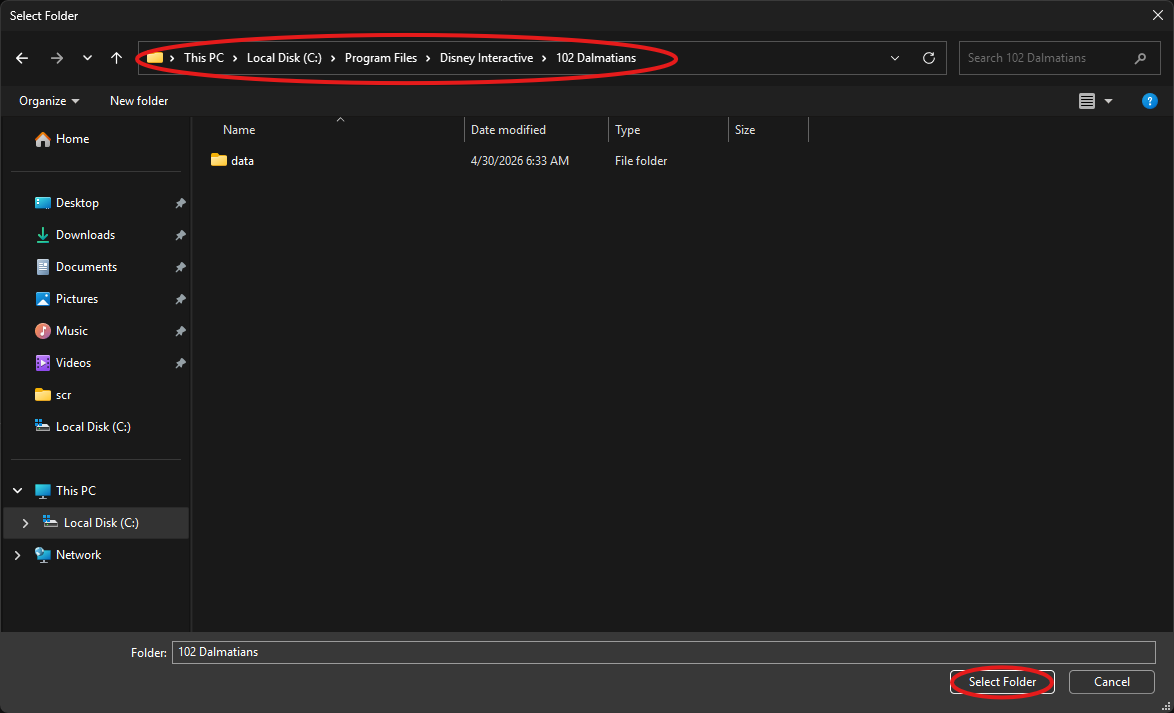The image size is (1174, 713).
Task: Click the date '4/30/2026 6:33 AM'
Action: point(520,160)
